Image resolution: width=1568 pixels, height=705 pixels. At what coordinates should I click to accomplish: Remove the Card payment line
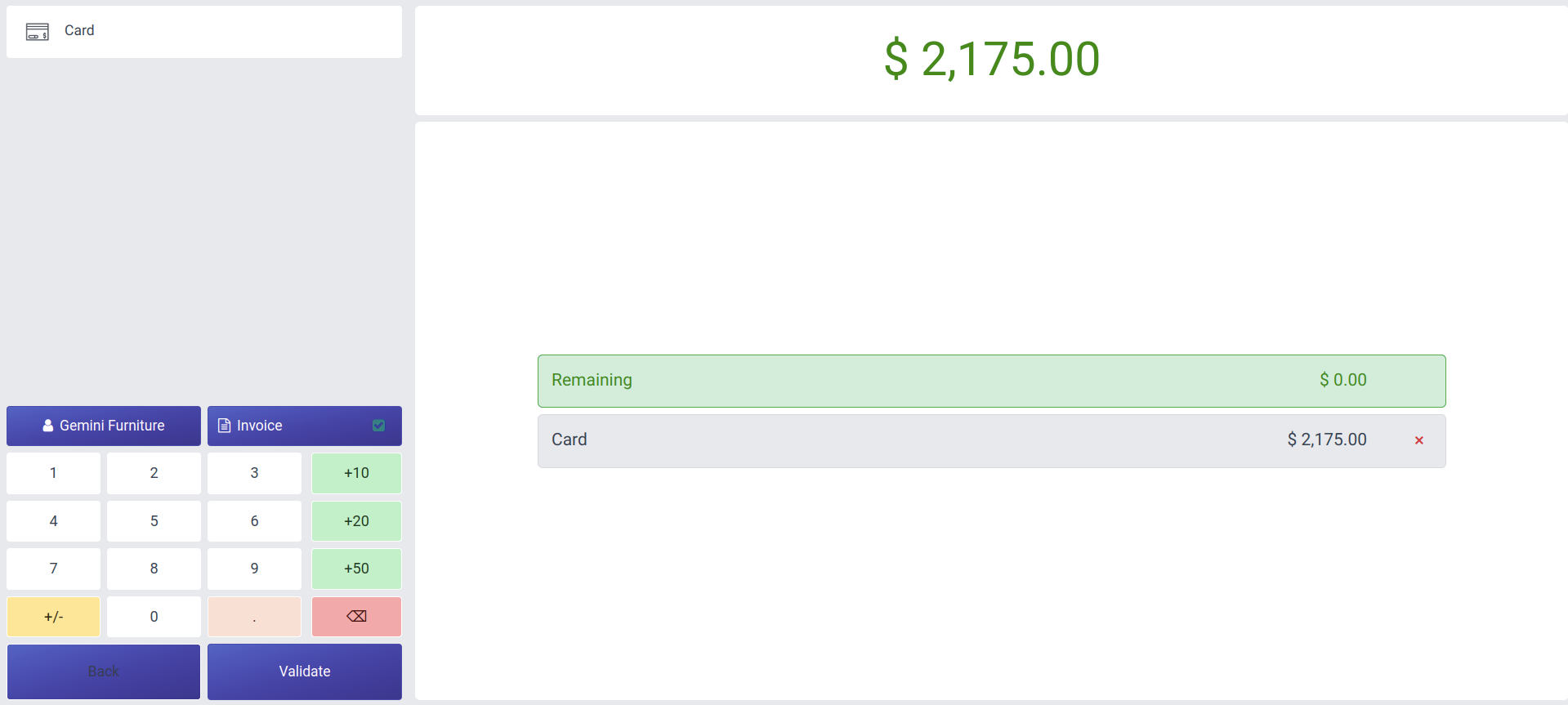[1418, 440]
